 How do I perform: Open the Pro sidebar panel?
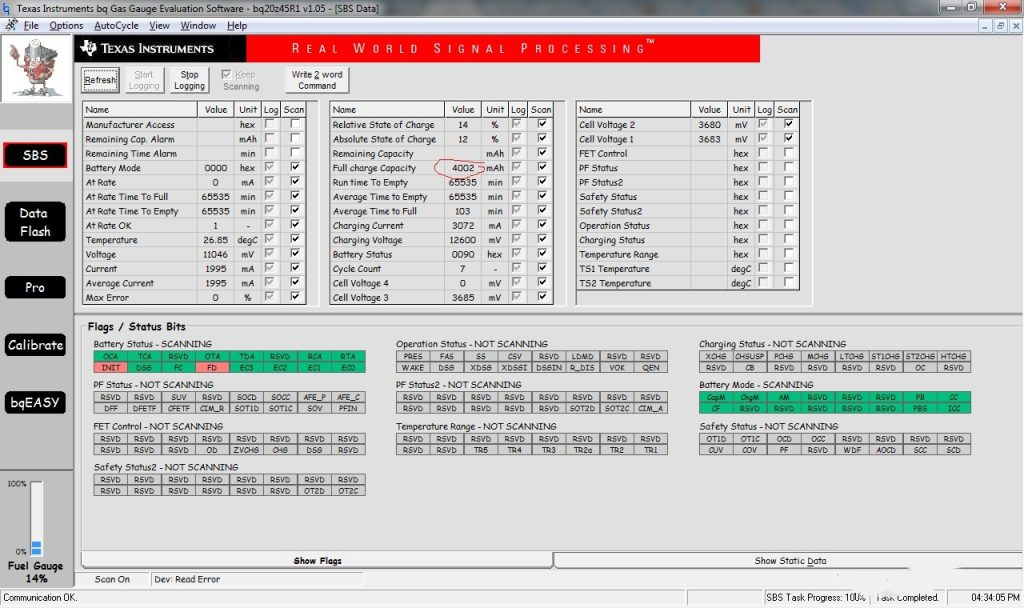35,287
